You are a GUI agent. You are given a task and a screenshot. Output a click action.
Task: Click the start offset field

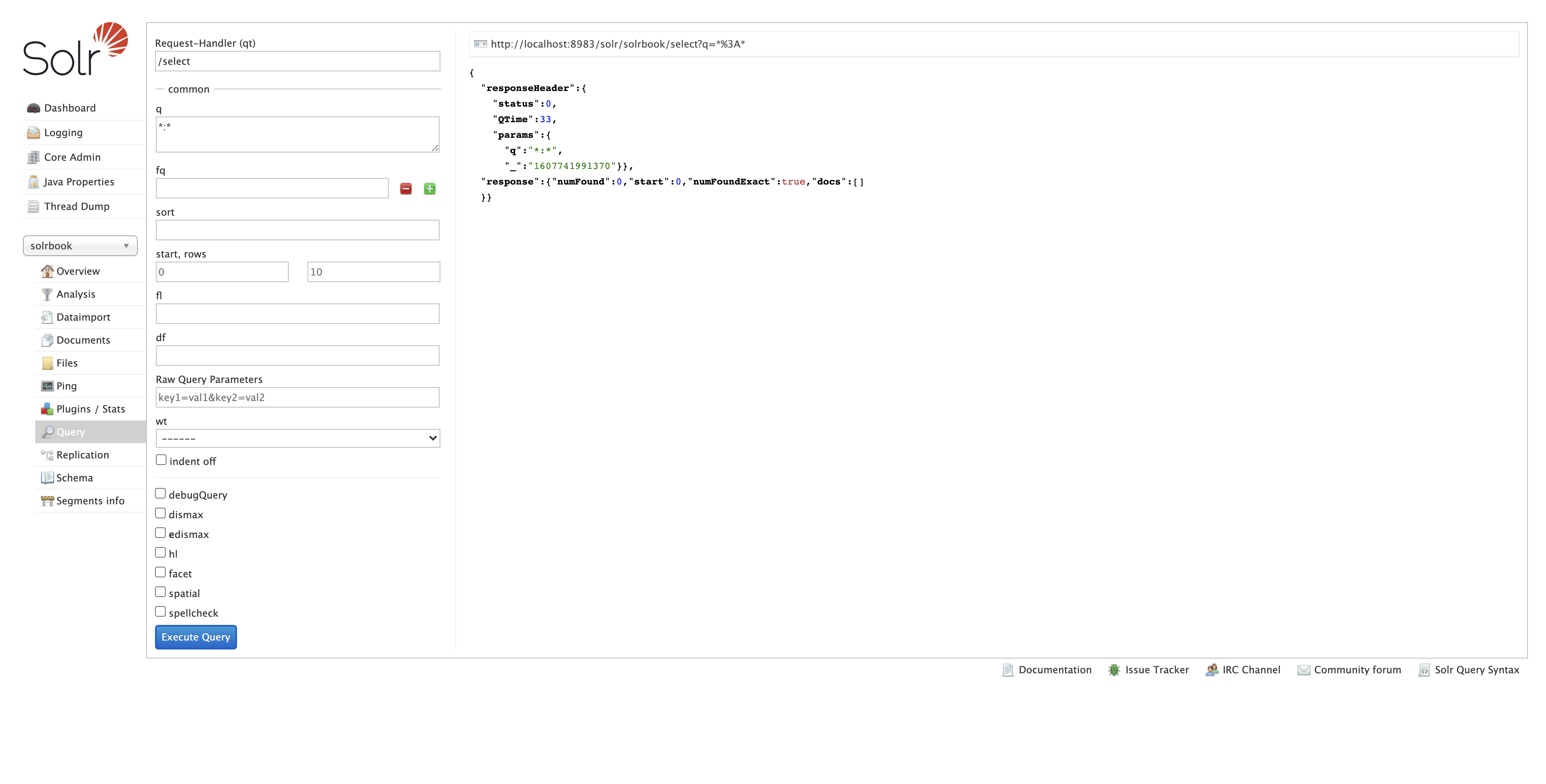tap(222, 272)
